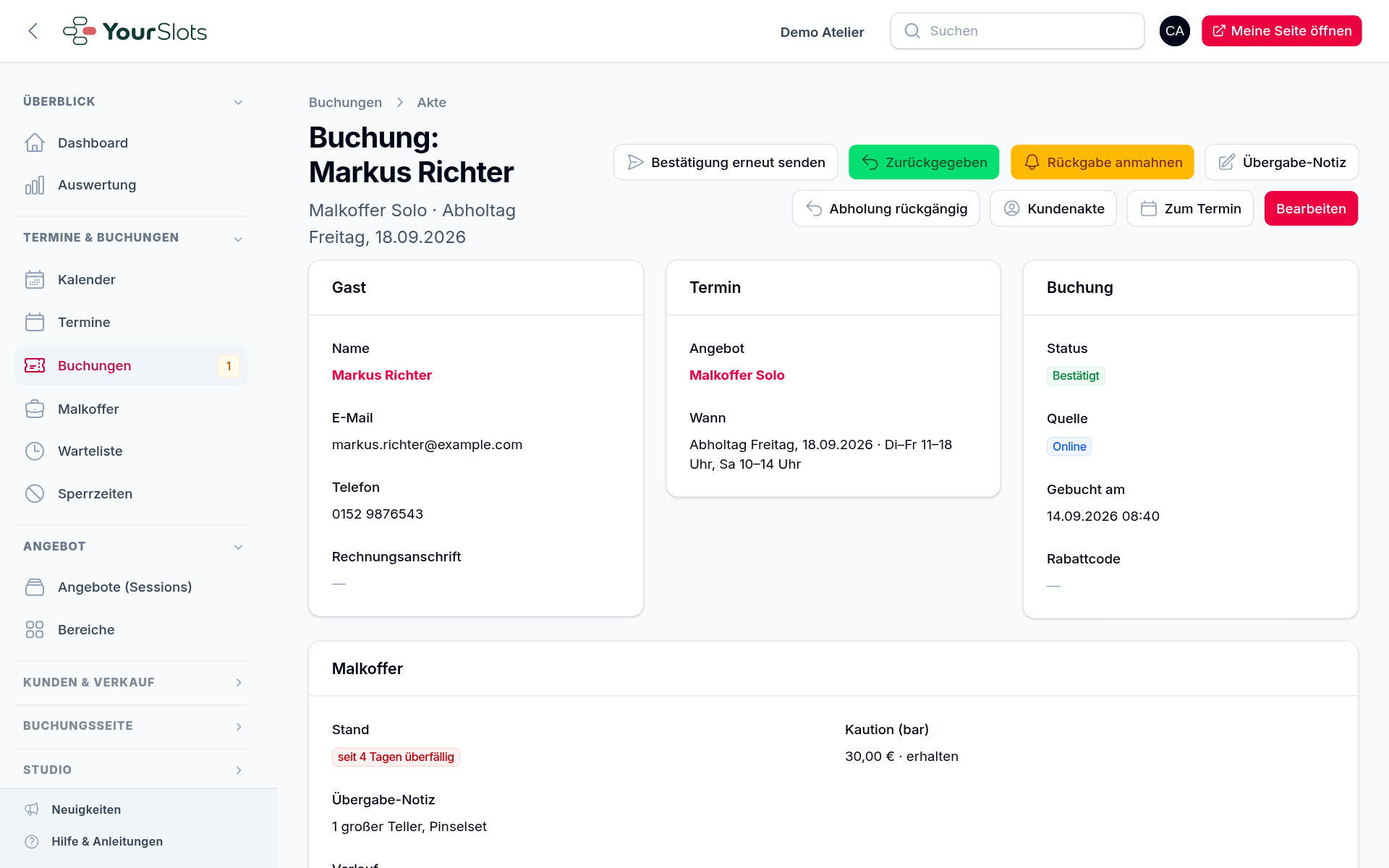
Task: Open Warteliste clock icon
Action: tap(35, 451)
